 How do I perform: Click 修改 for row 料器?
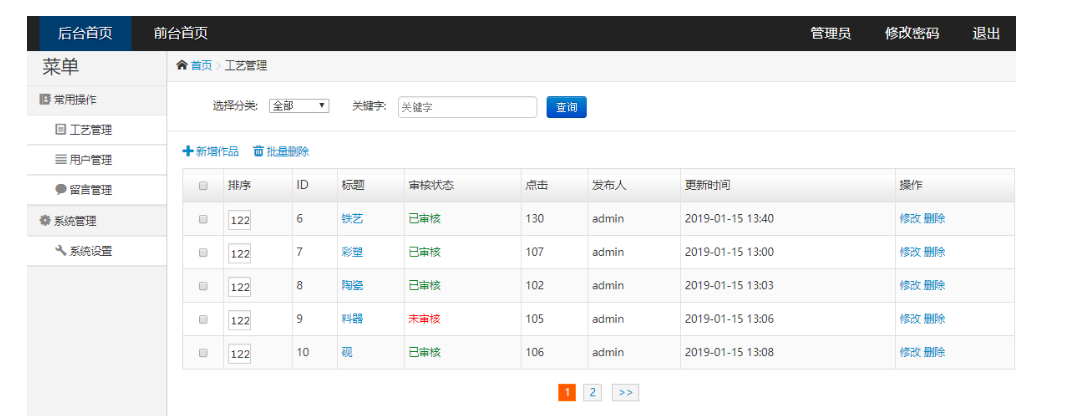coord(910,318)
